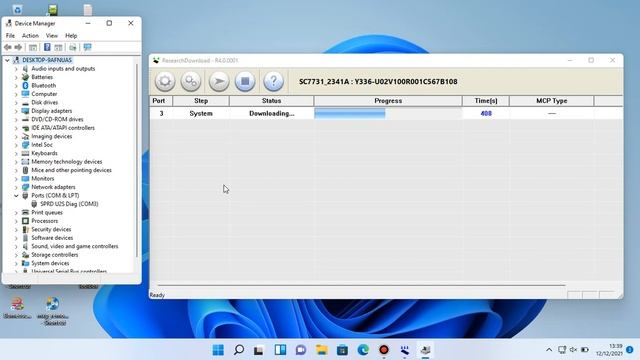Viewport: 640px width, 360px height.
Task: Click Device Manager forward arrow toolbar icon
Action: tap(18, 47)
